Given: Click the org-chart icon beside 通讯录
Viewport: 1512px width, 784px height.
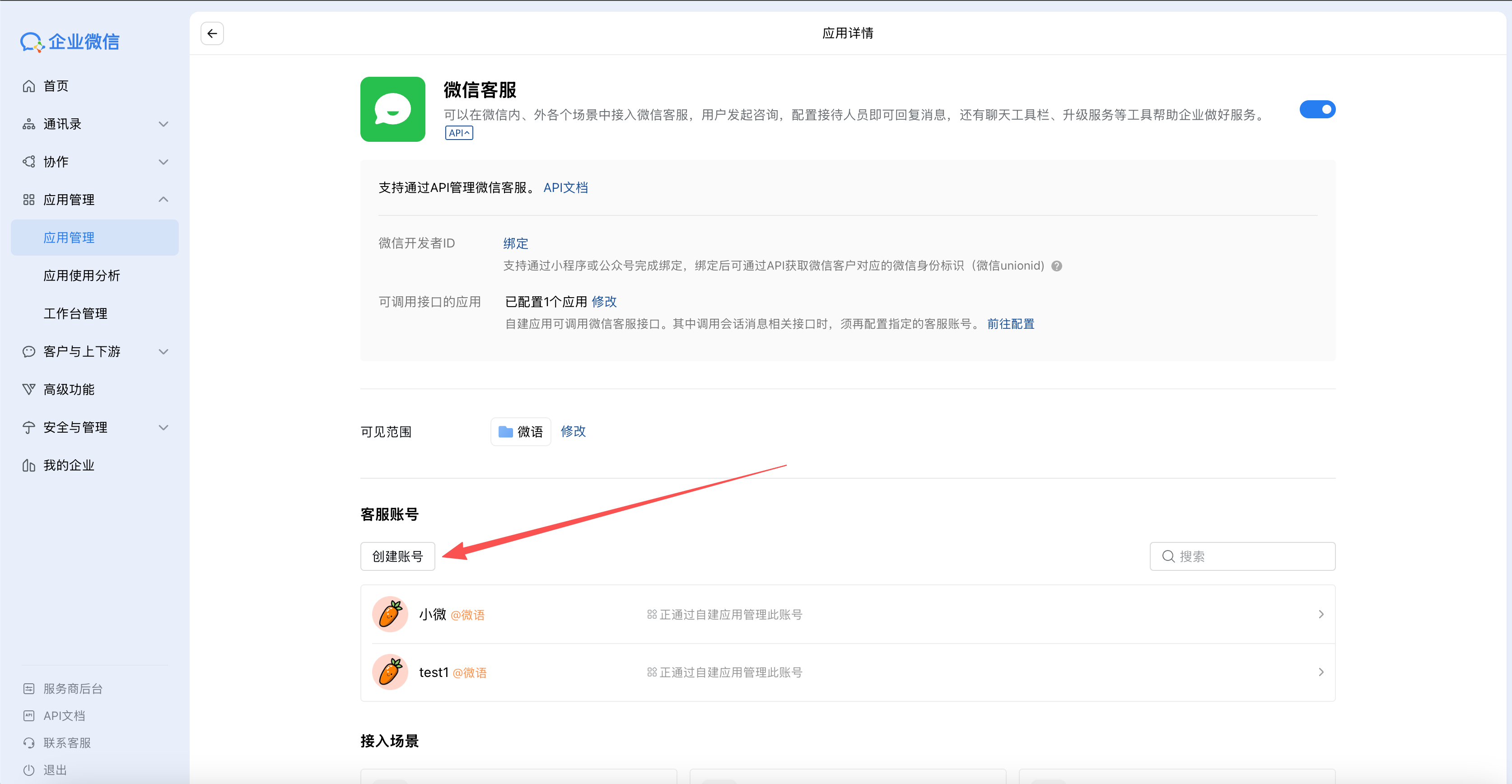Looking at the screenshot, I should (x=29, y=124).
